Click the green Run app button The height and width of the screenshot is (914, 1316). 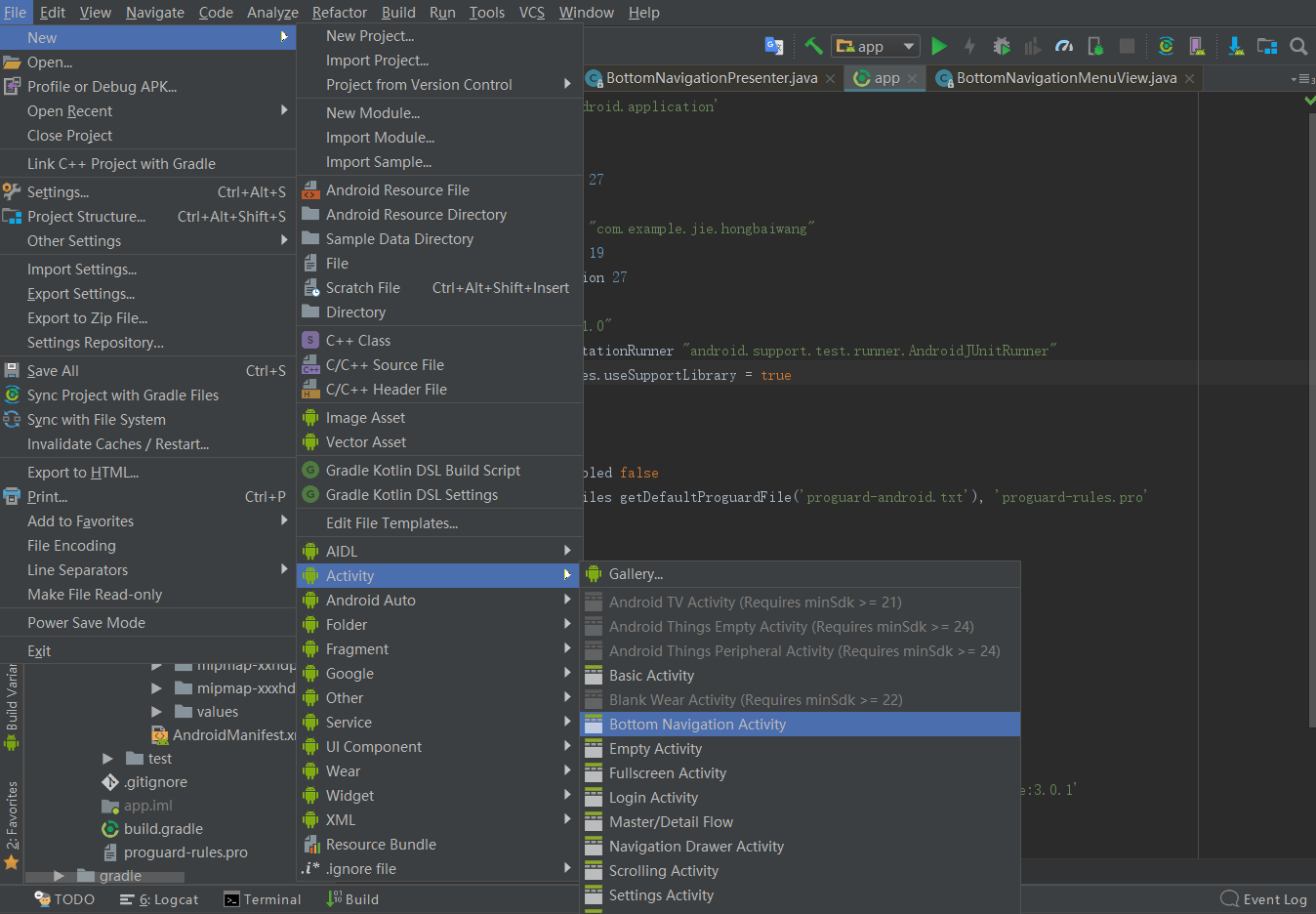tap(939, 46)
